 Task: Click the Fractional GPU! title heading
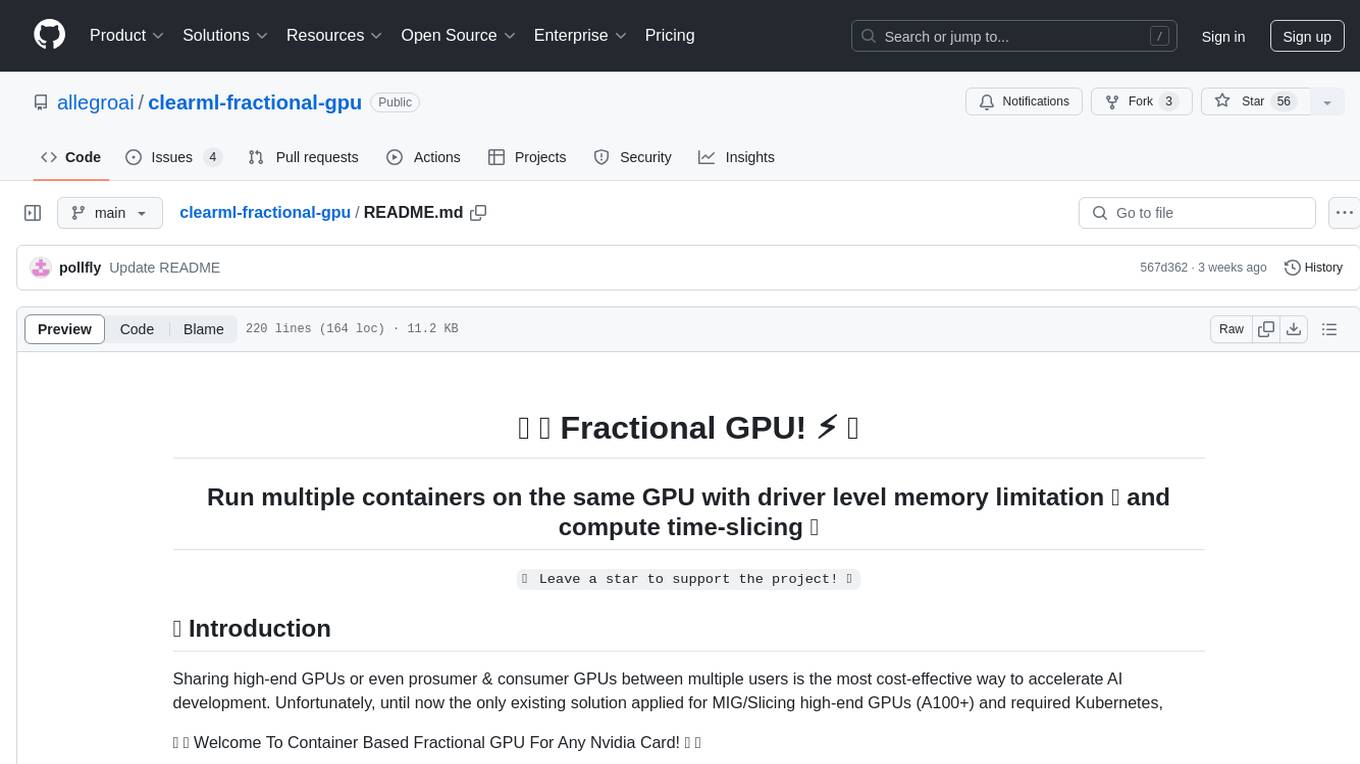click(688, 428)
